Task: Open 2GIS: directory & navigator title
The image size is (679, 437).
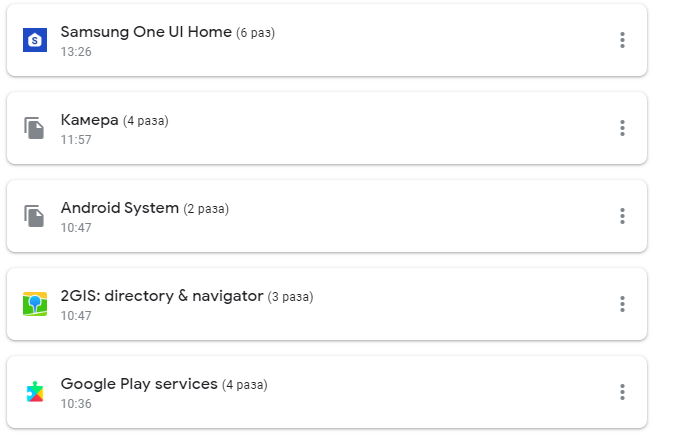Action: [162, 296]
